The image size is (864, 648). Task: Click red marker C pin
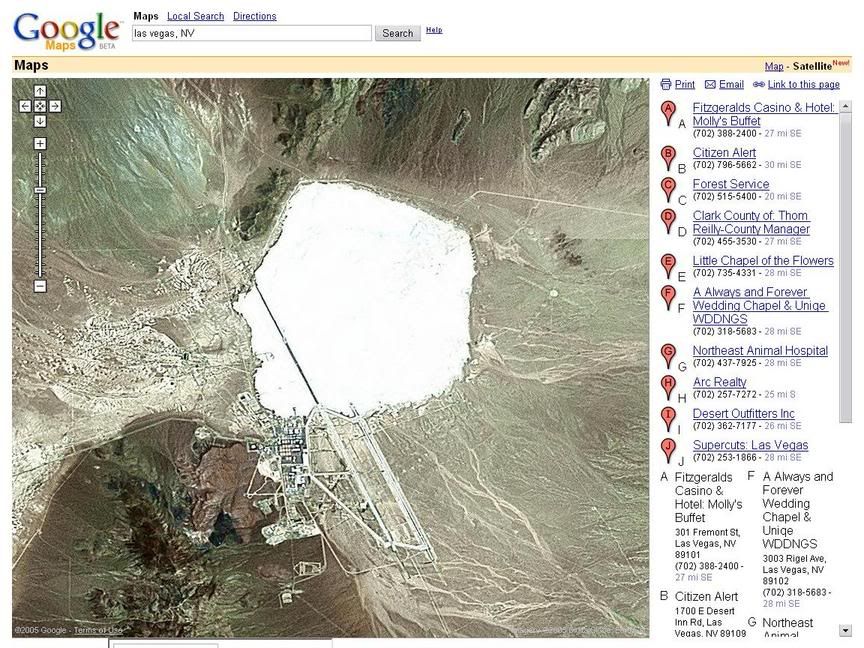tap(668, 190)
